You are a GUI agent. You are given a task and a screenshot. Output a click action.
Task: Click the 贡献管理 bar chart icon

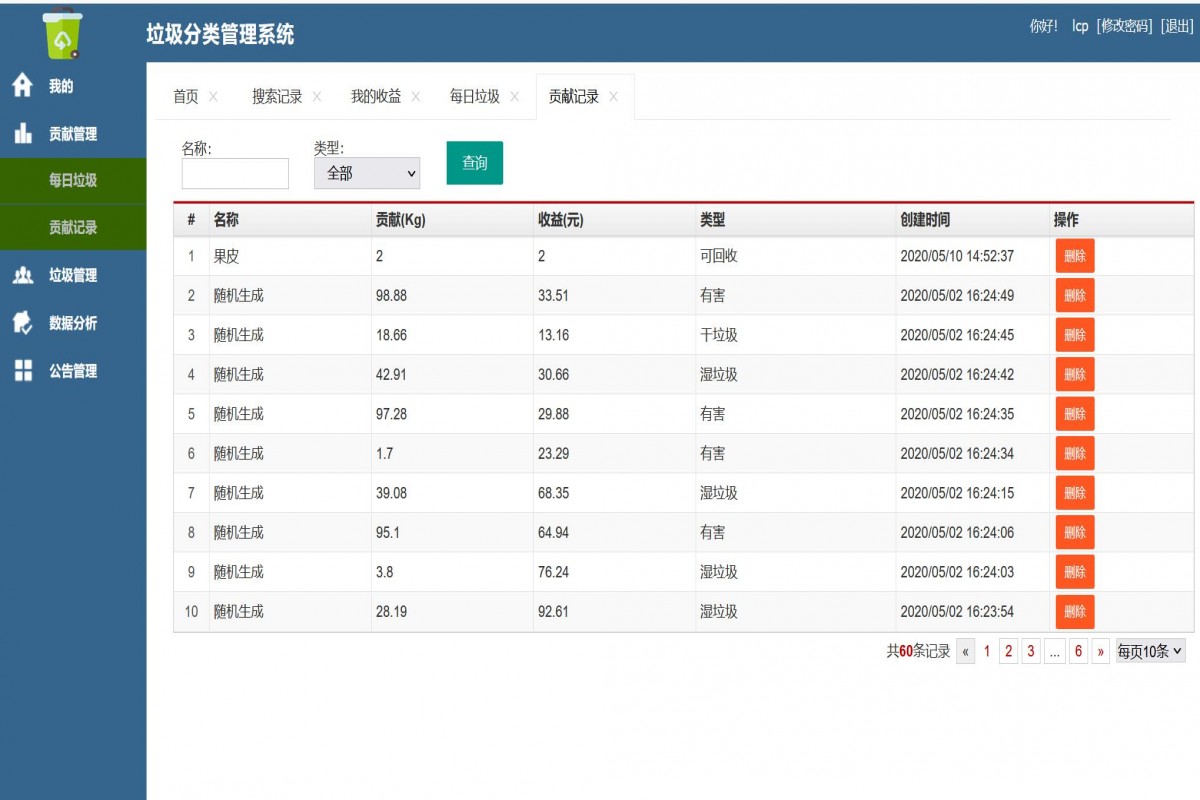coord(22,133)
